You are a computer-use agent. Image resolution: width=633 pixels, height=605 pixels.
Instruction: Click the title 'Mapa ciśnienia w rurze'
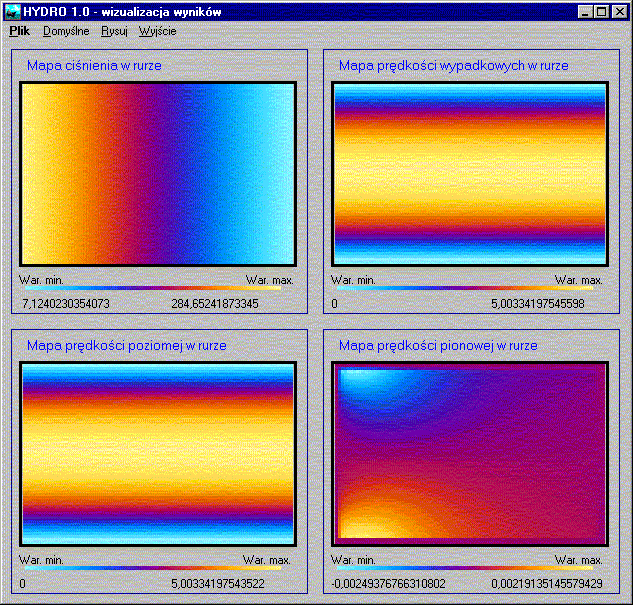pos(94,65)
